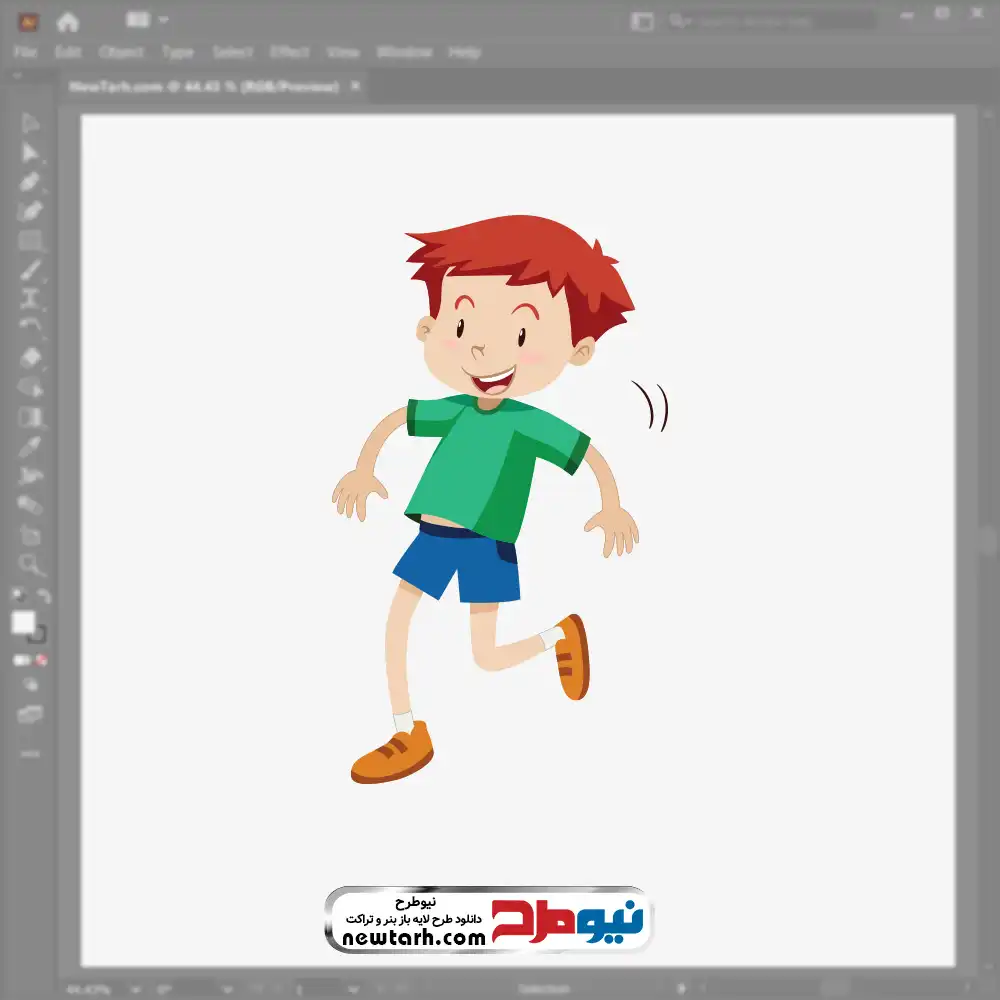
Task: Select the Selection tool arrow
Action: point(30,124)
